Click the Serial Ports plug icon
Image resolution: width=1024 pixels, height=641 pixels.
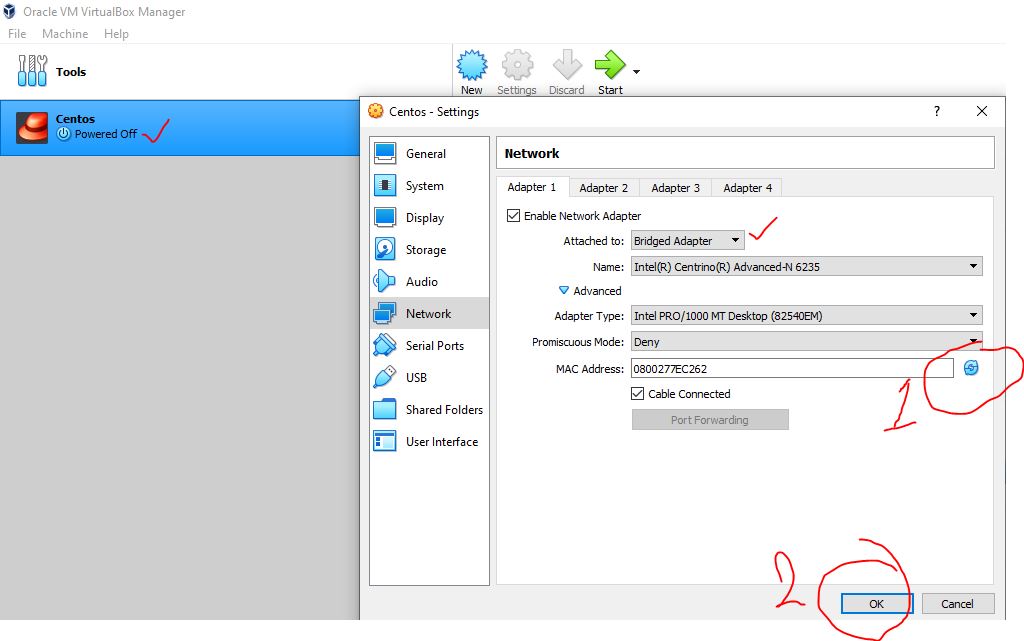[385, 345]
